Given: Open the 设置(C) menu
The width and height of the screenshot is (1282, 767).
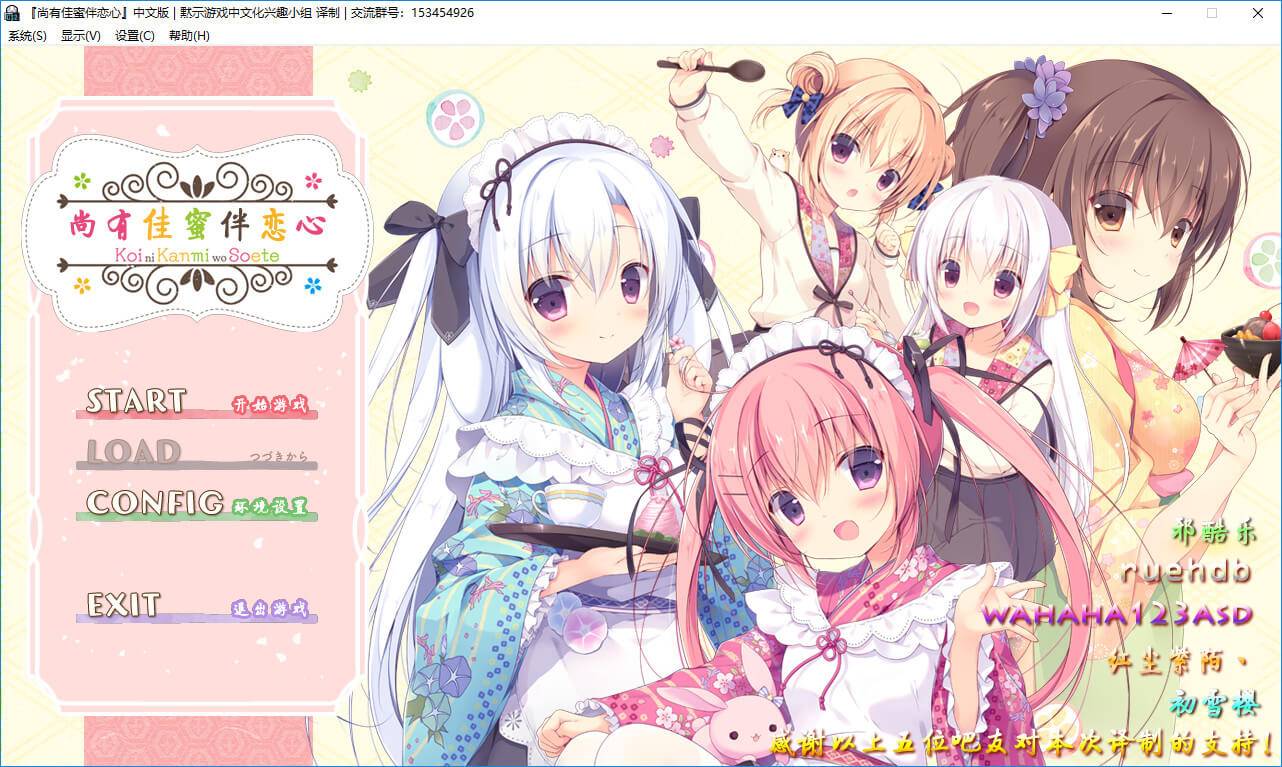Looking at the screenshot, I should [x=134, y=36].
